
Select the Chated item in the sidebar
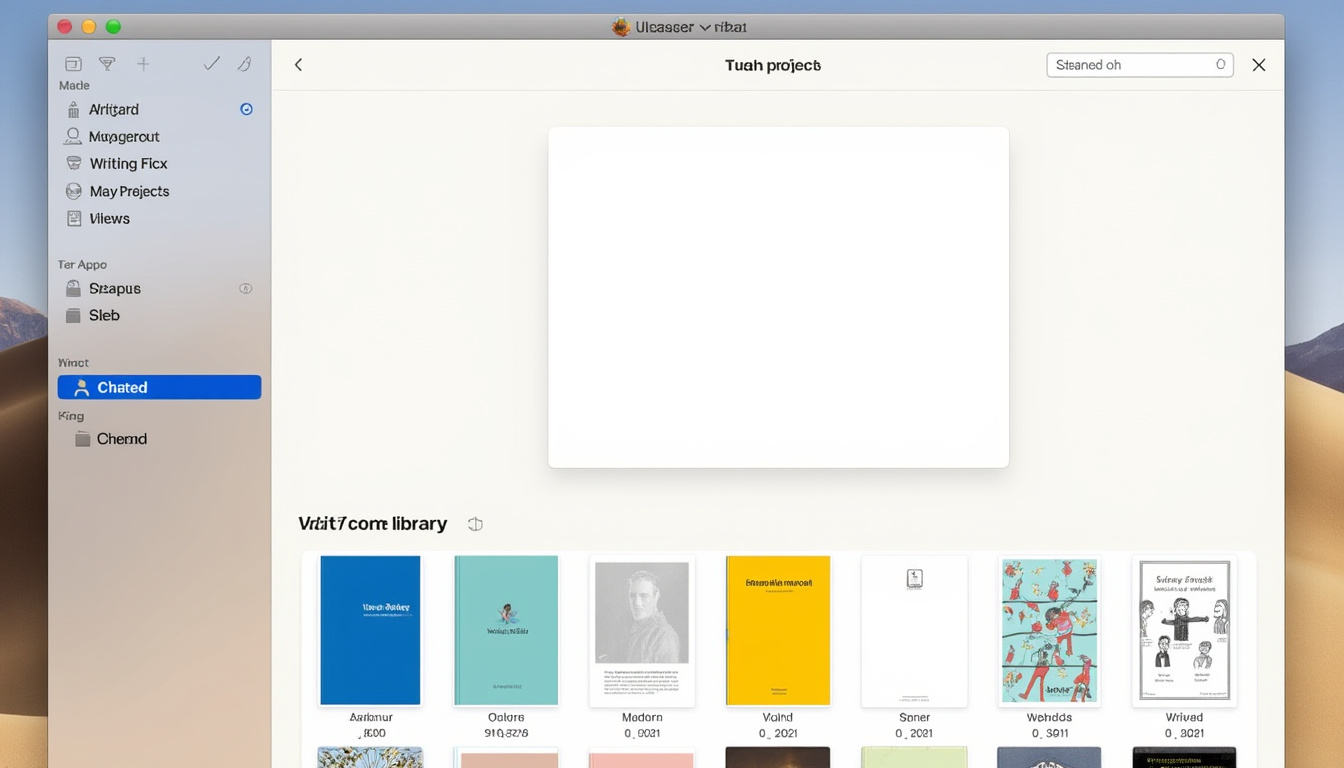(121, 387)
